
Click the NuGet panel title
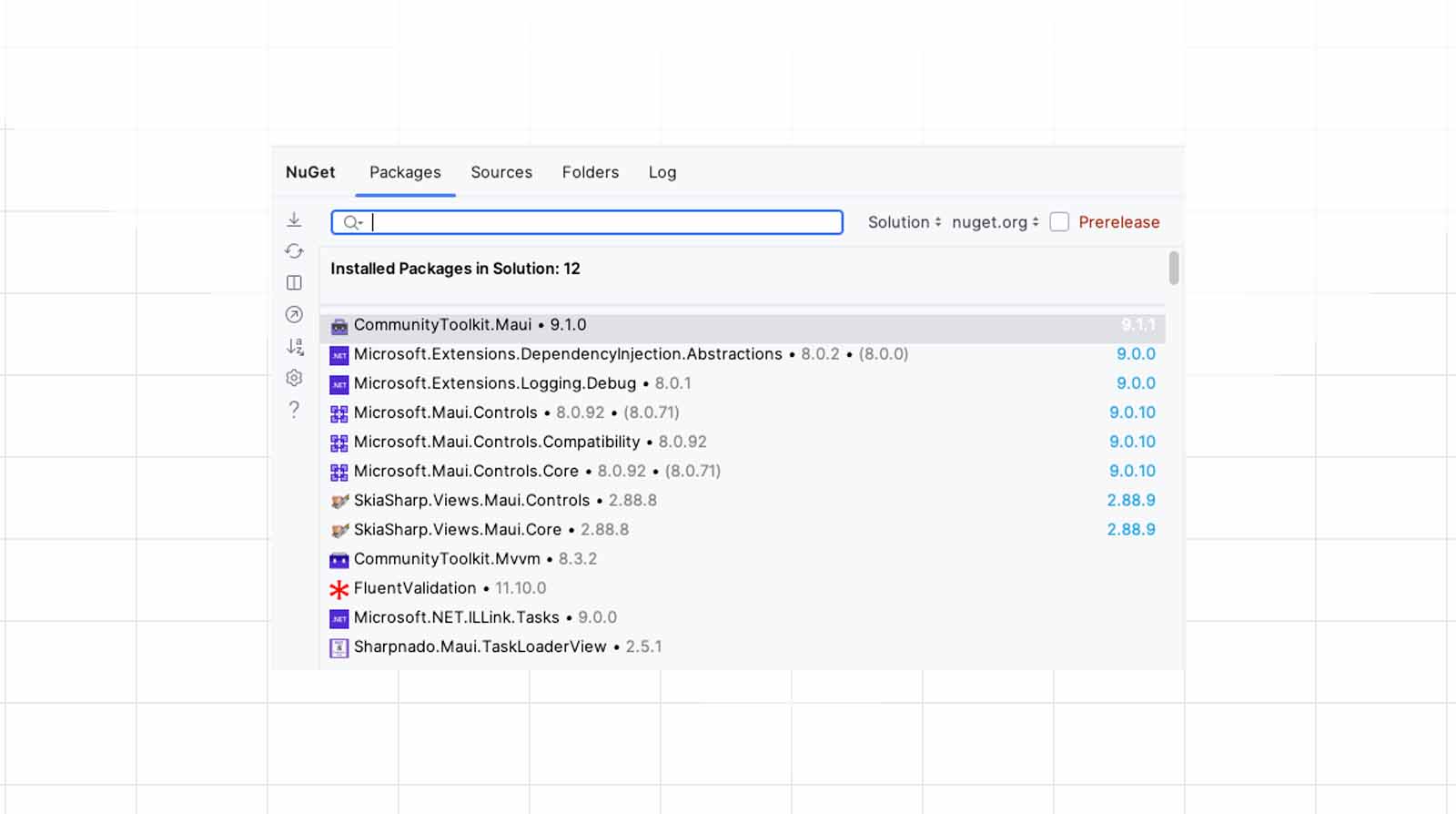[x=310, y=172]
